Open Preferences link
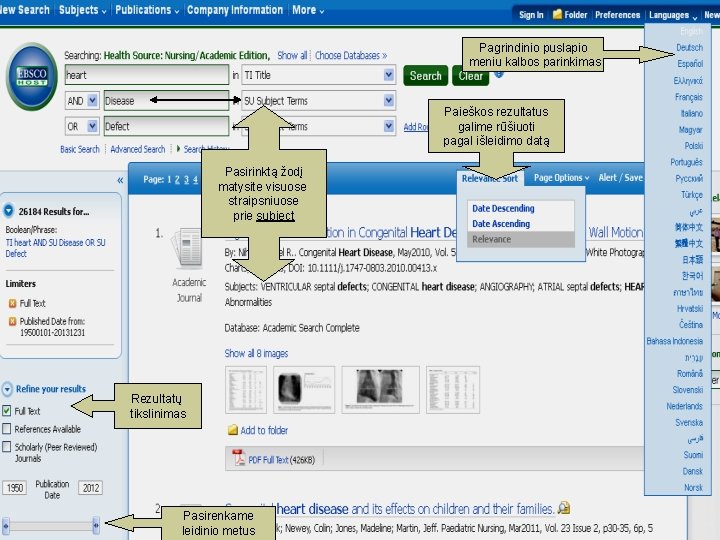This screenshot has height=540, width=720. pyautogui.click(x=617, y=15)
